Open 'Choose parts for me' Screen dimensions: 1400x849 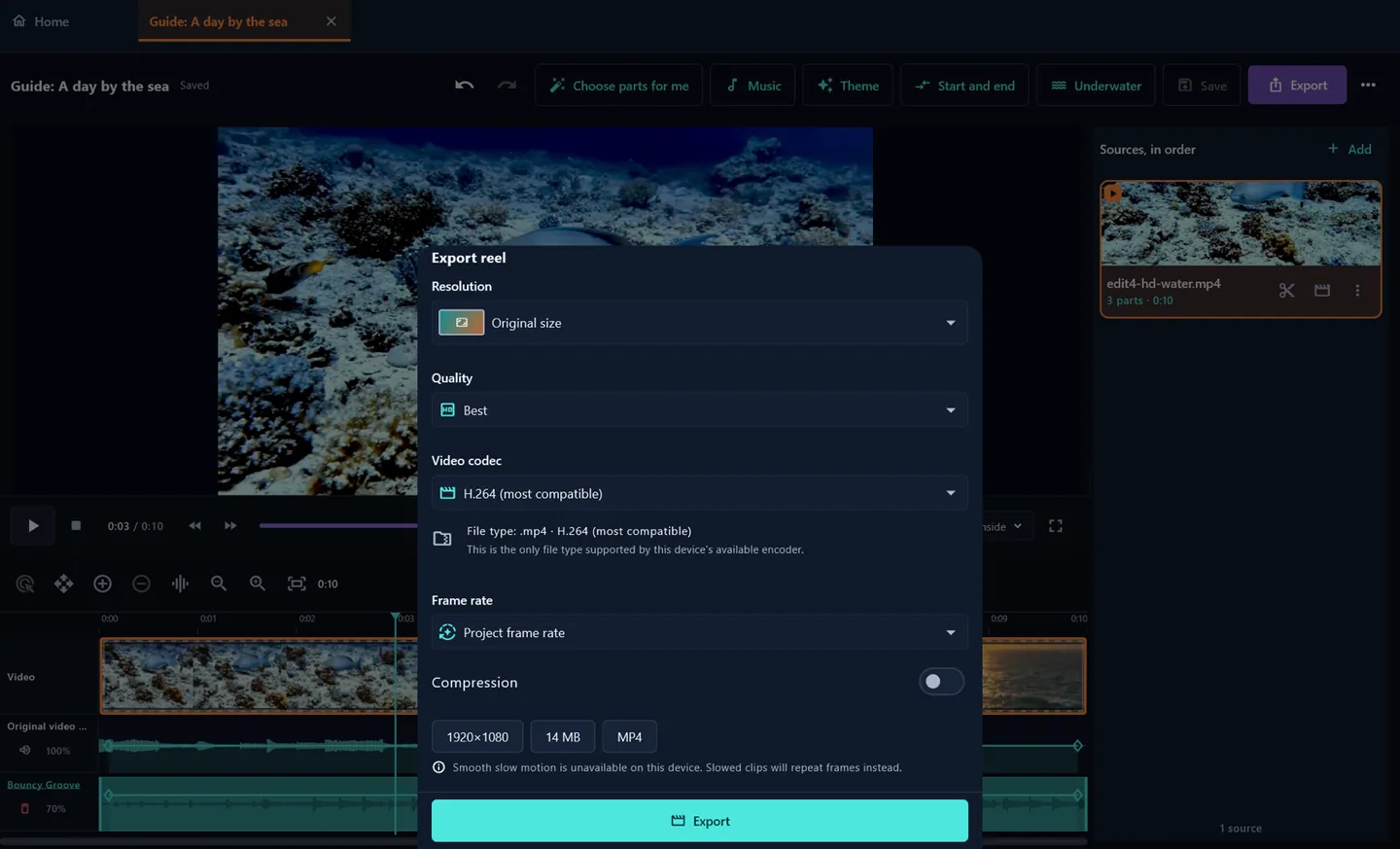tap(618, 86)
